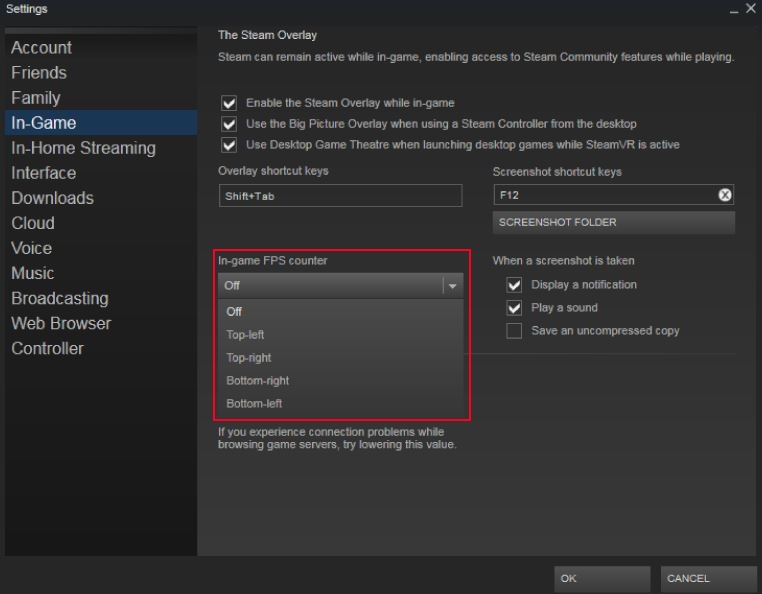762x594 pixels.
Task: Go to In-Home Streaming settings
Action: [x=101, y=148]
